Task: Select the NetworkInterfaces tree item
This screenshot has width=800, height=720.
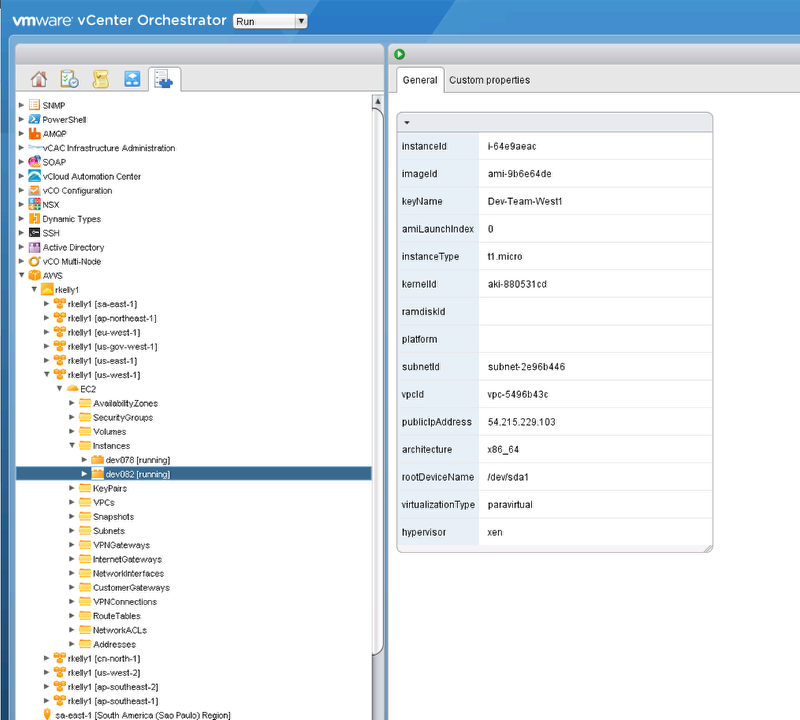Action: (129, 574)
